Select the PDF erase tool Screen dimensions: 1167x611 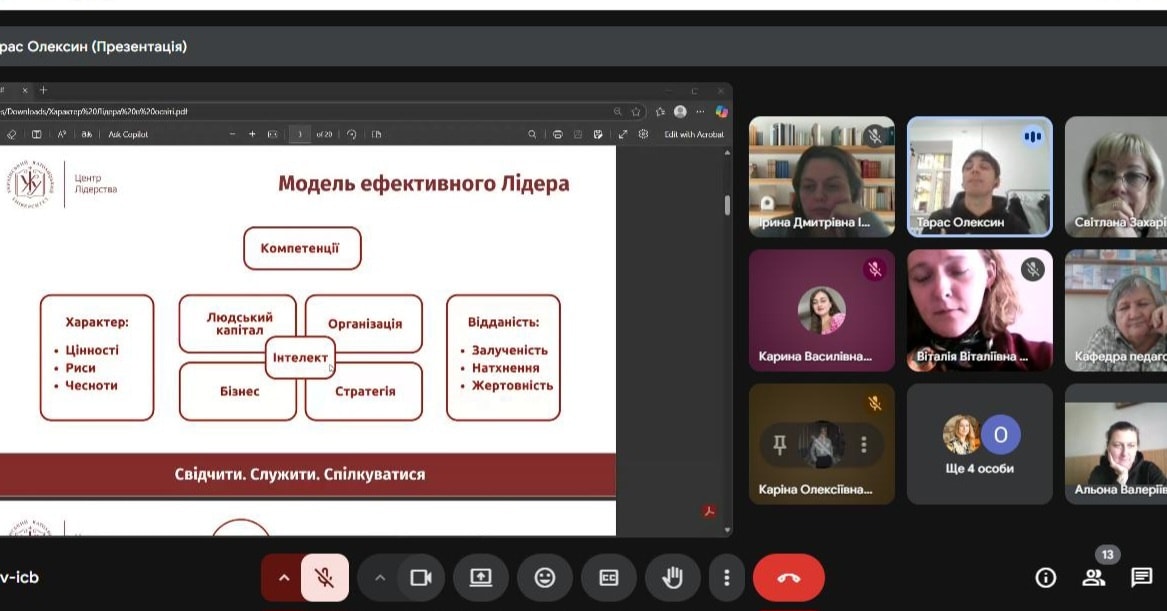(11, 135)
